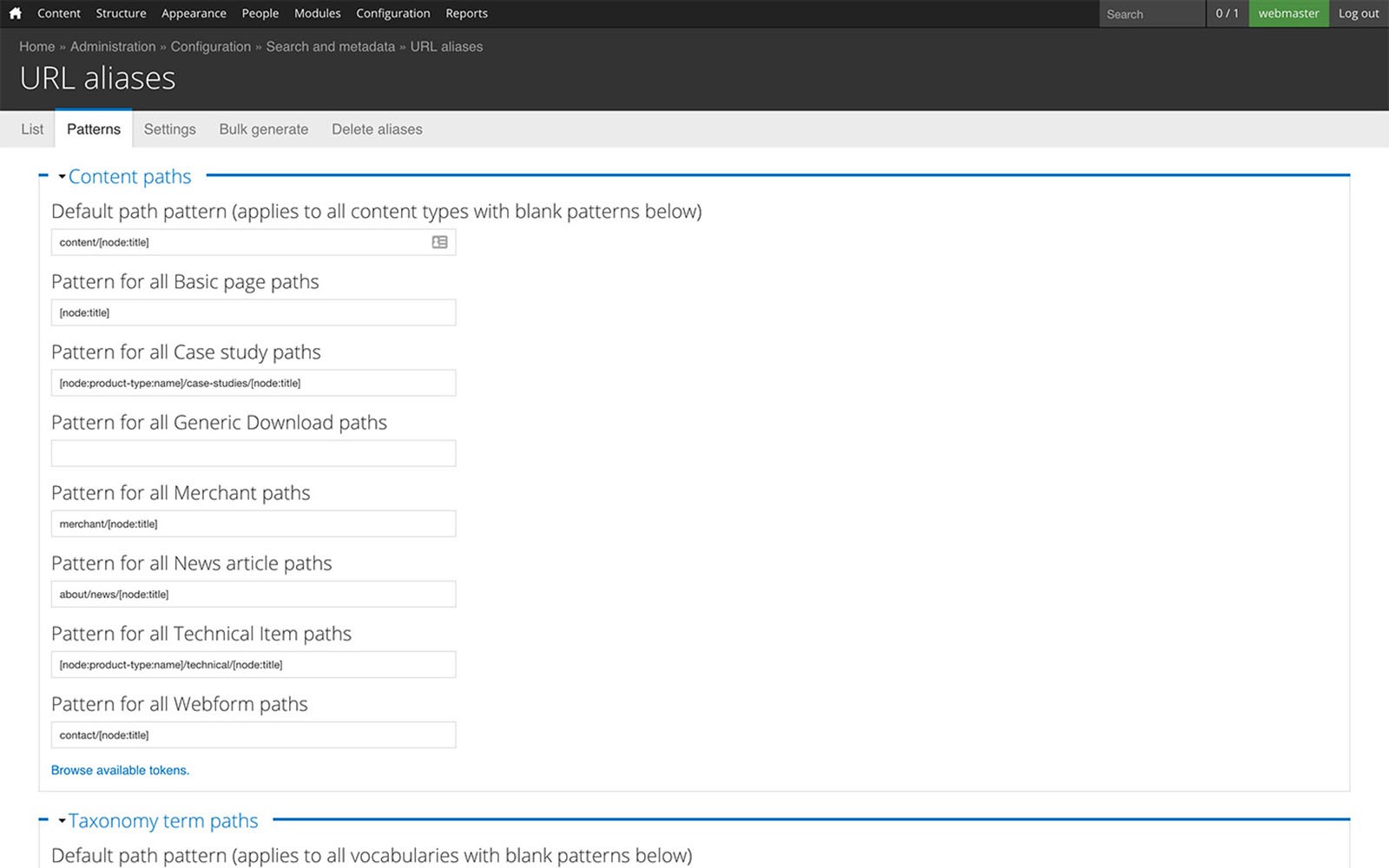Focus the Webform paths pattern field
The image size is (1389, 868).
(253, 734)
